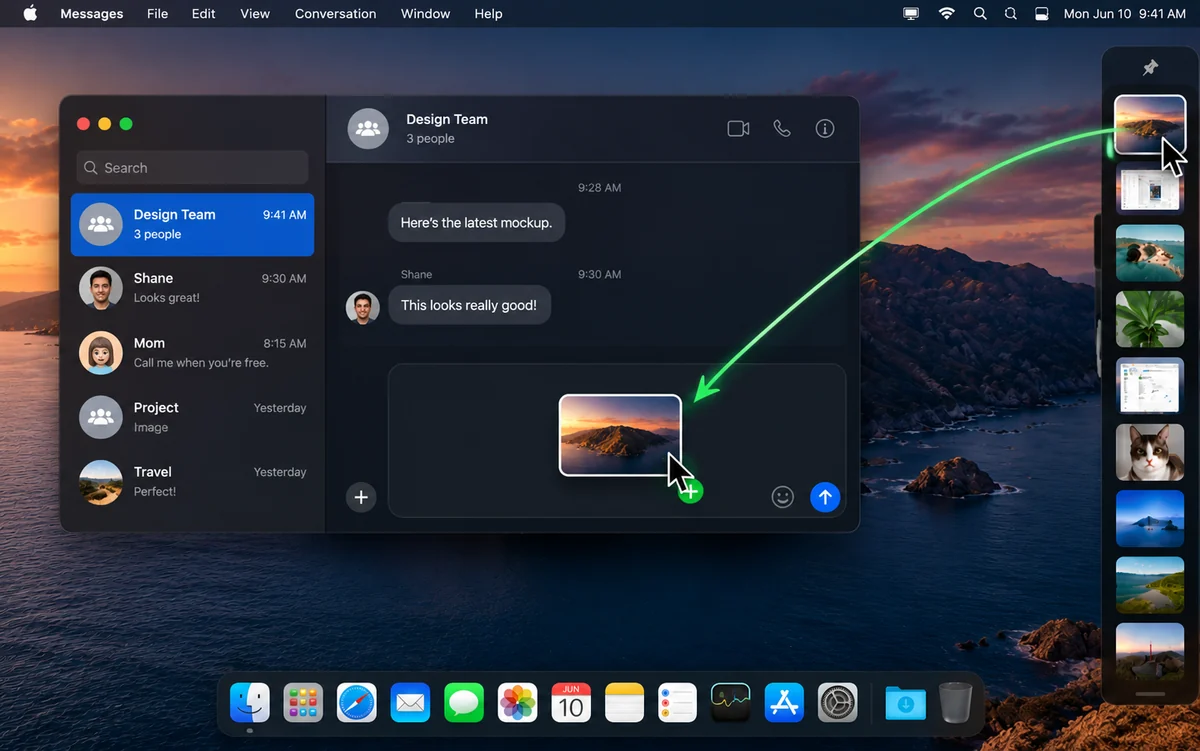Select the blue mountain lake thumbnail
The height and width of the screenshot is (751, 1200).
click(x=1150, y=518)
